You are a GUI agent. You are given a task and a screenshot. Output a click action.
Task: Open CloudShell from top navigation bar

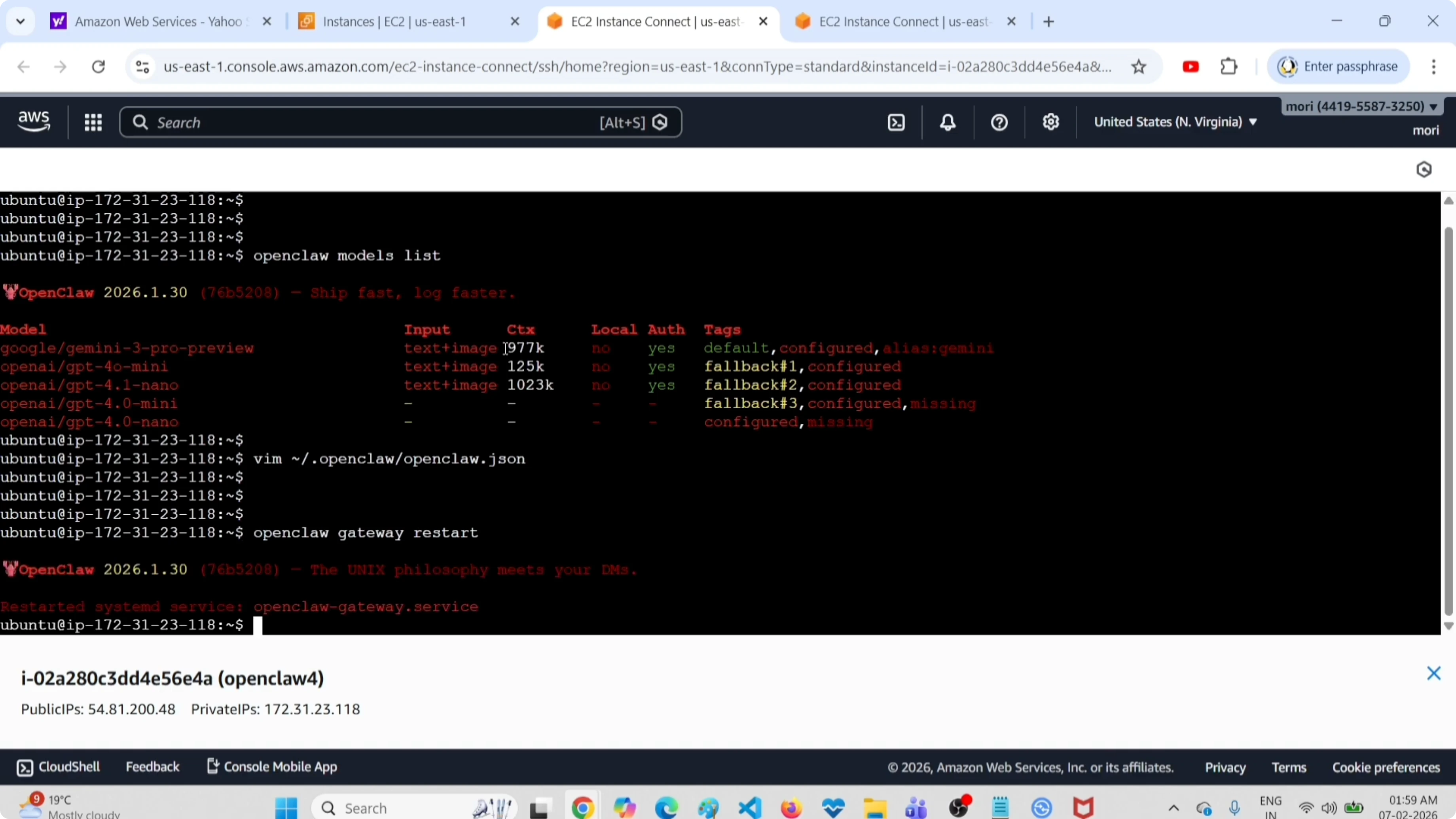[897, 122]
